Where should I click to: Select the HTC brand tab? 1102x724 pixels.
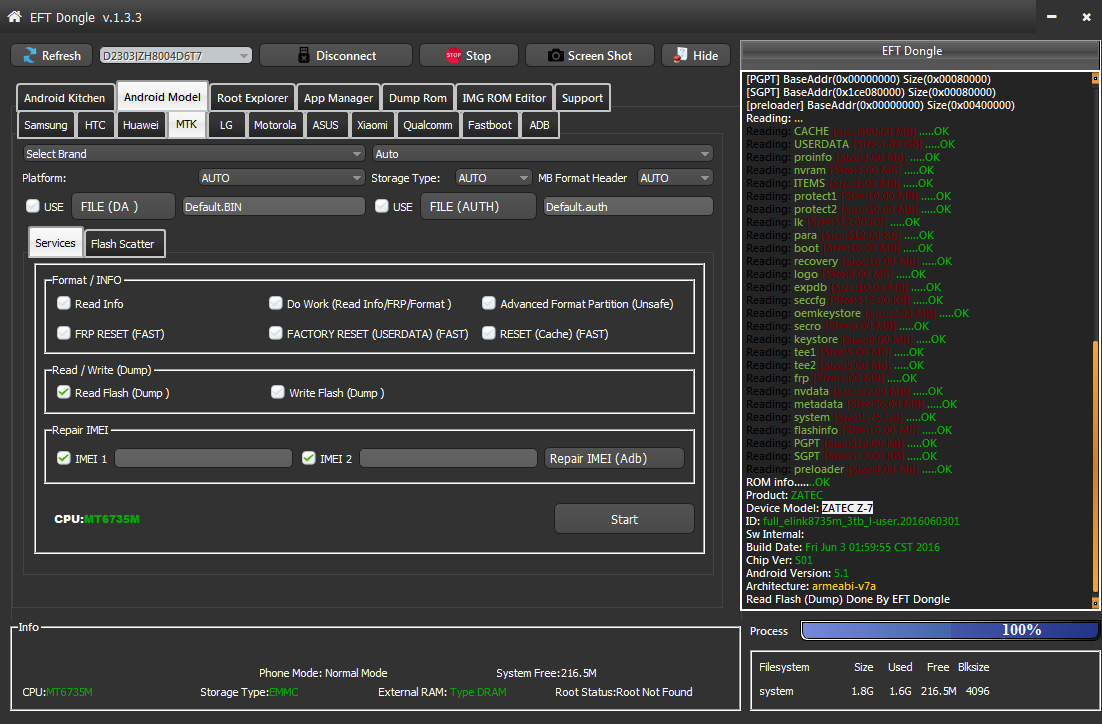click(x=95, y=124)
